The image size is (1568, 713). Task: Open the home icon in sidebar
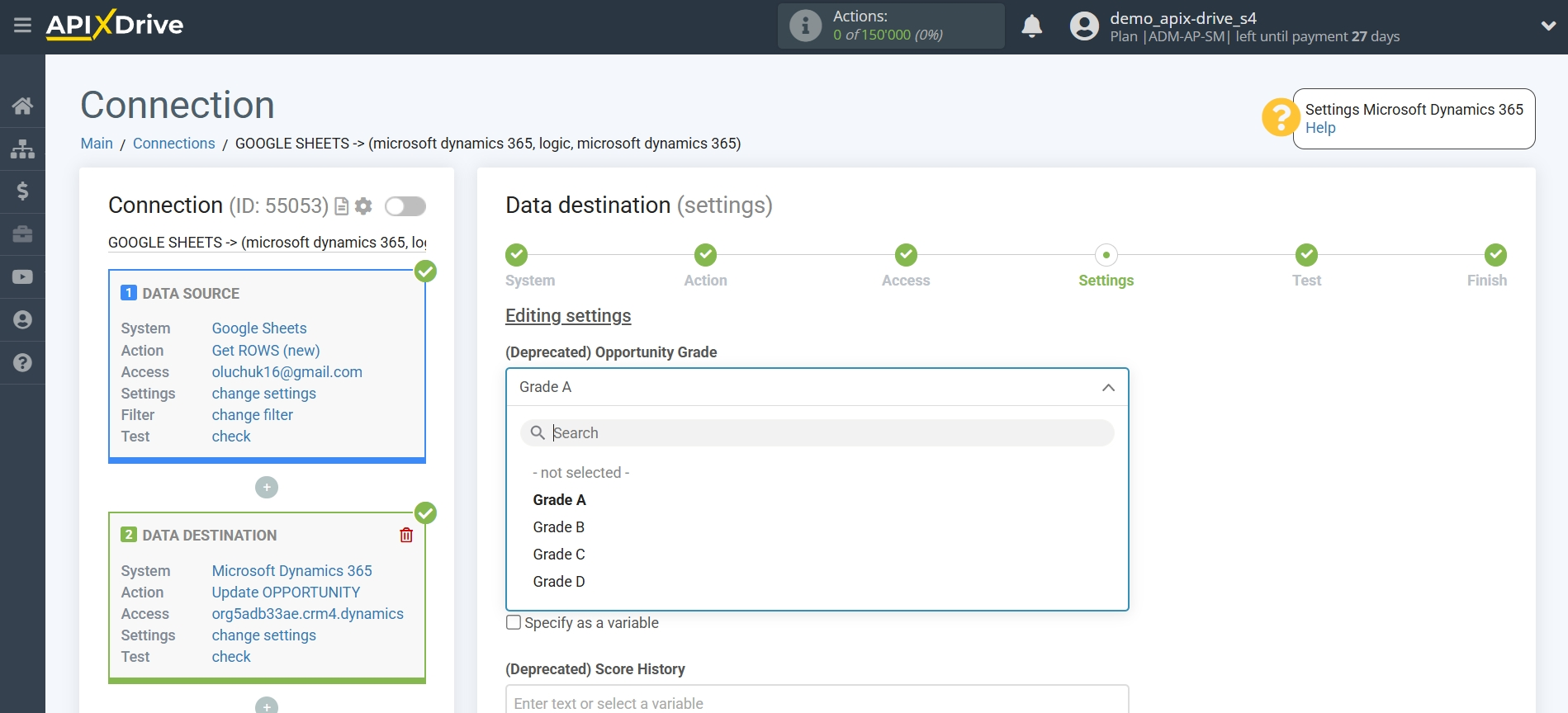(x=22, y=106)
